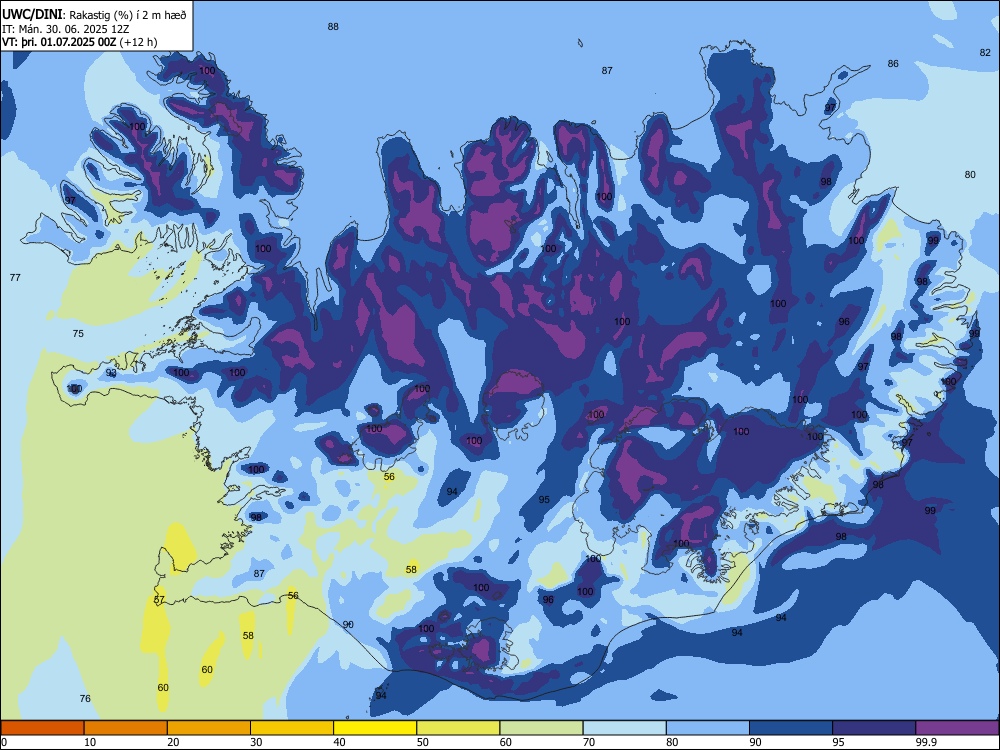Click the title text 'UWC/DINI: Rakastig (%) í 2 m hæð'

click(x=94, y=15)
